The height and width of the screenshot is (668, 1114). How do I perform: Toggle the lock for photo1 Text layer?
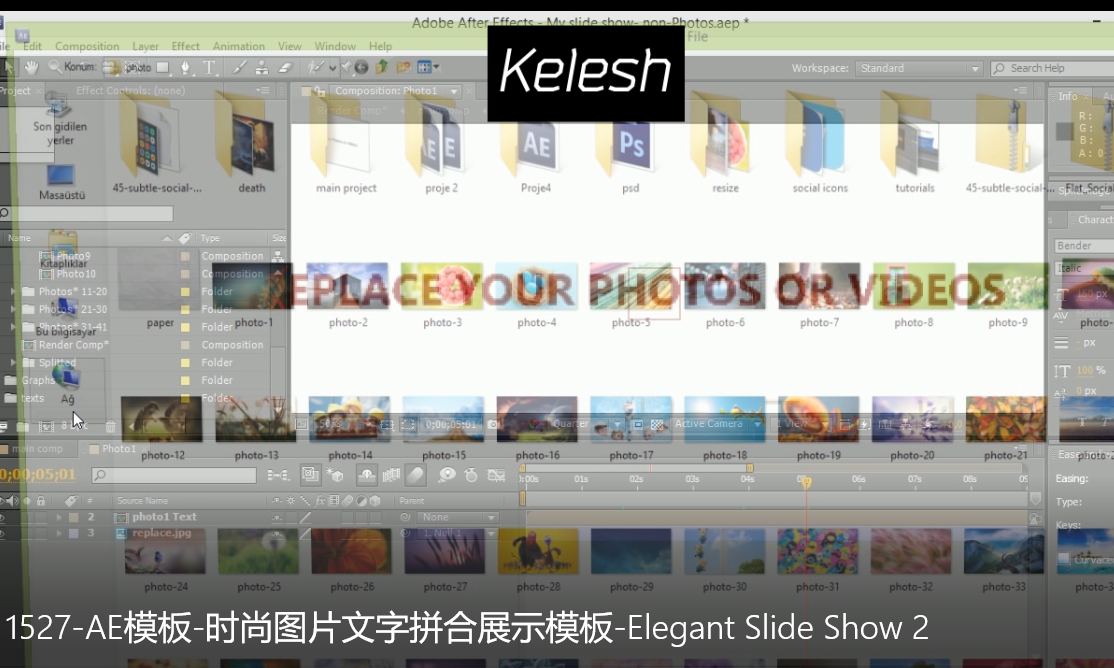coord(41,517)
